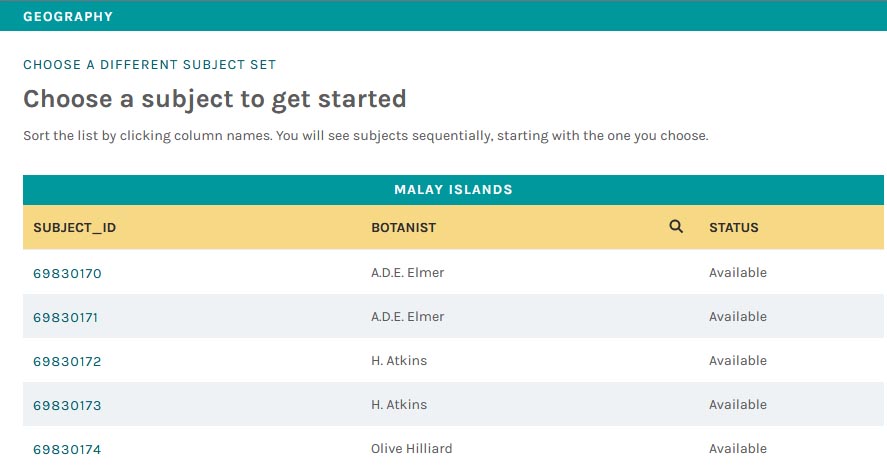
Task: Click the GEOGRAPHY header label
Action: point(68,16)
